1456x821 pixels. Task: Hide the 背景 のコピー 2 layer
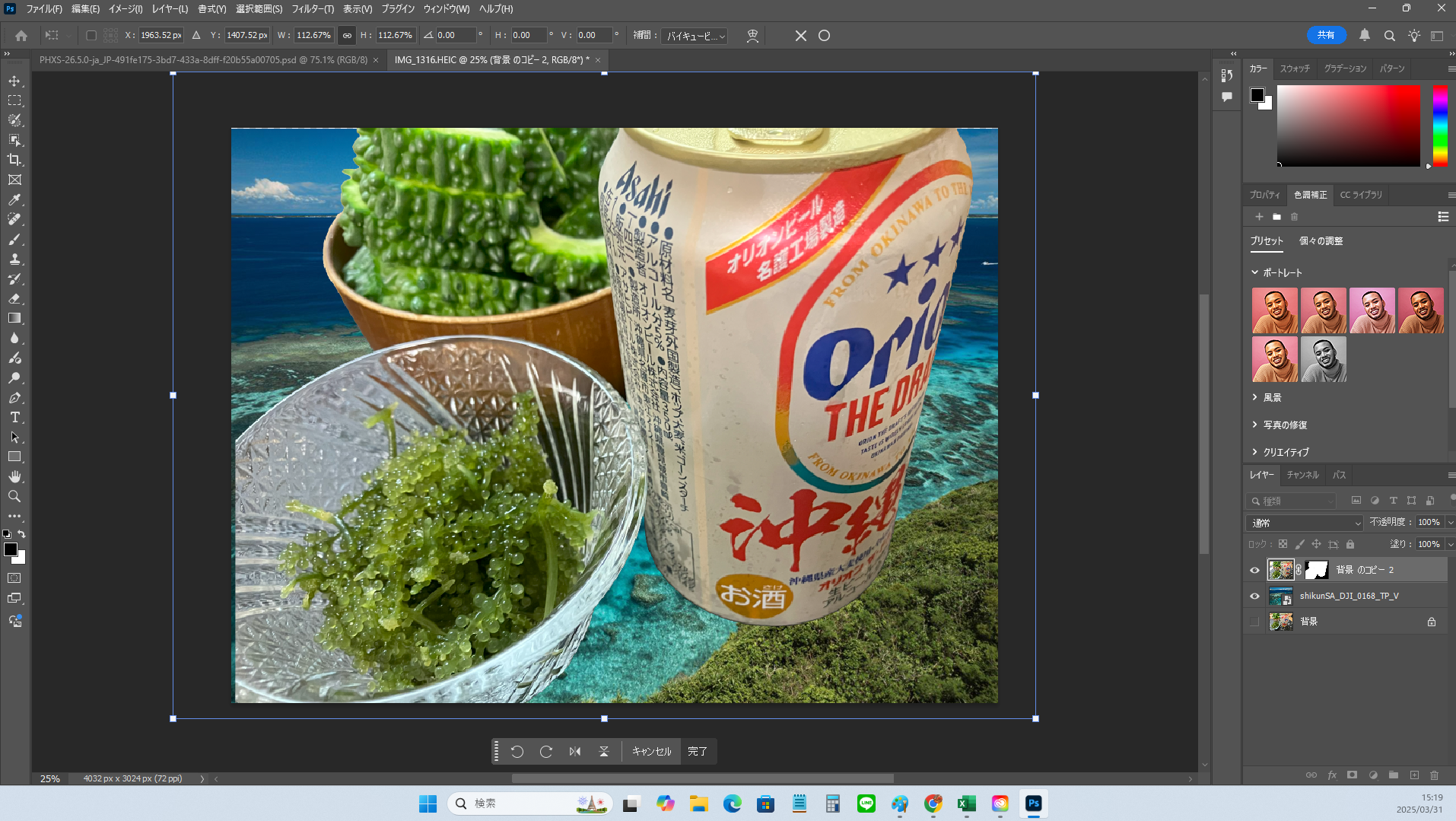[1254, 570]
